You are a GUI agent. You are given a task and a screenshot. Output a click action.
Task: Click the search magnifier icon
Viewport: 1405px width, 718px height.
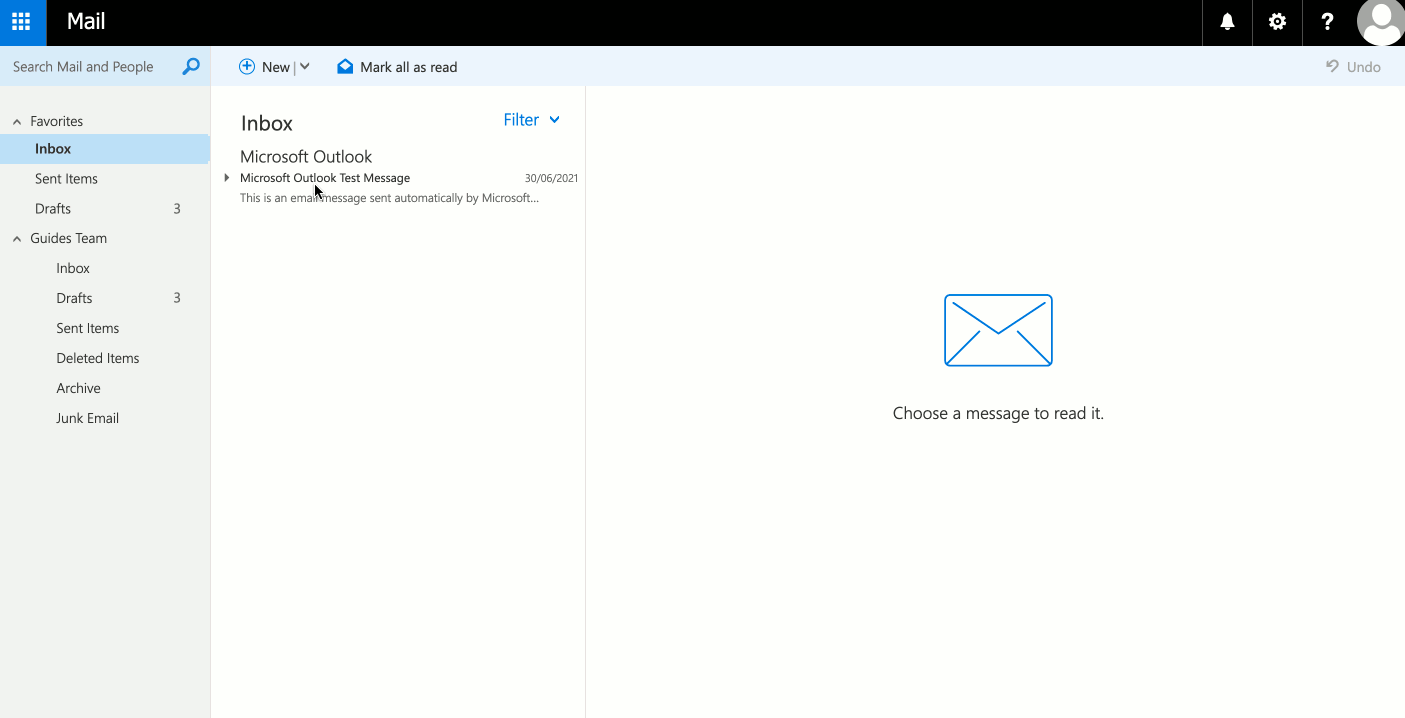tap(189, 66)
